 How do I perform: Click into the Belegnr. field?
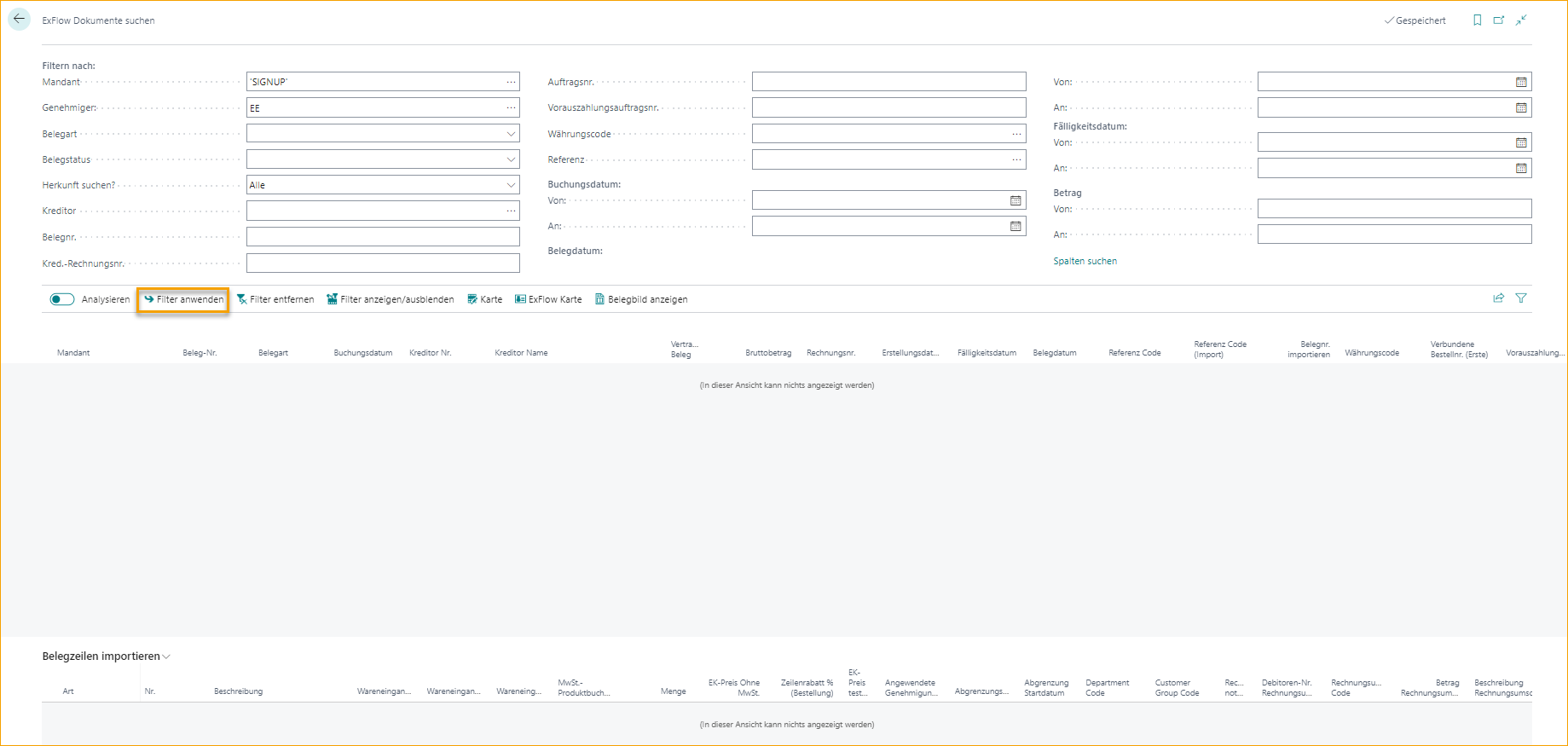(383, 237)
